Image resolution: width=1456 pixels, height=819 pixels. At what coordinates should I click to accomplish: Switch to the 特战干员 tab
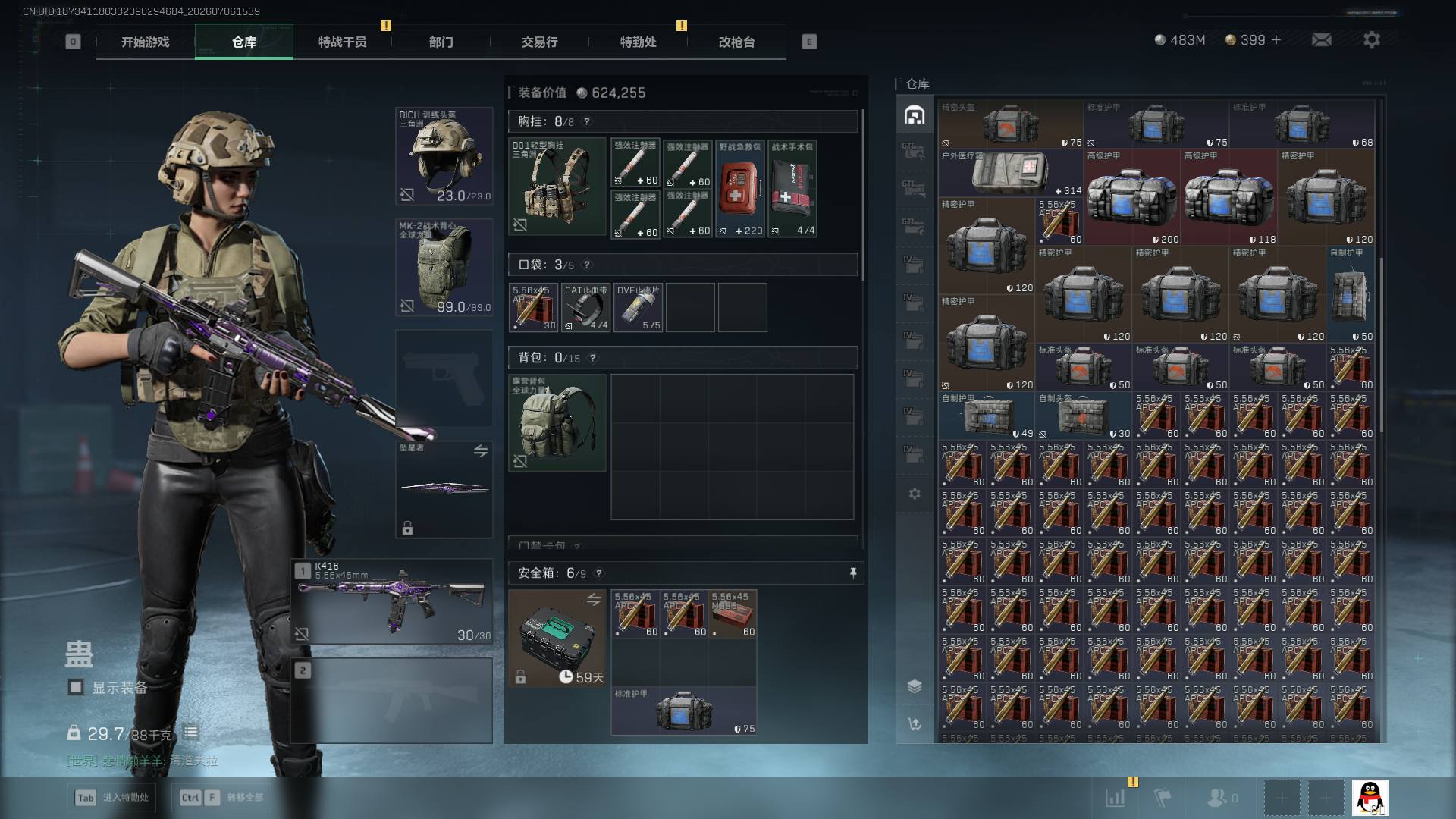point(343,42)
